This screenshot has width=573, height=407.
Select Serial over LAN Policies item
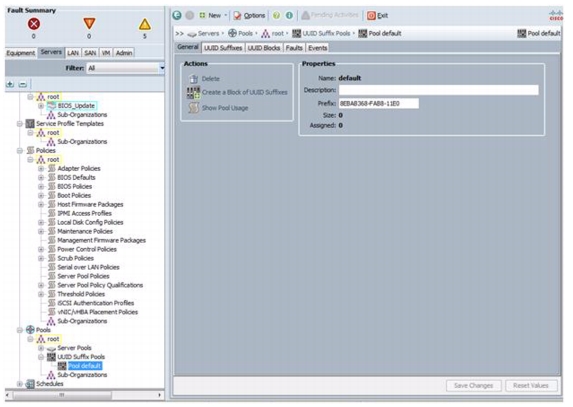(x=88, y=267)
